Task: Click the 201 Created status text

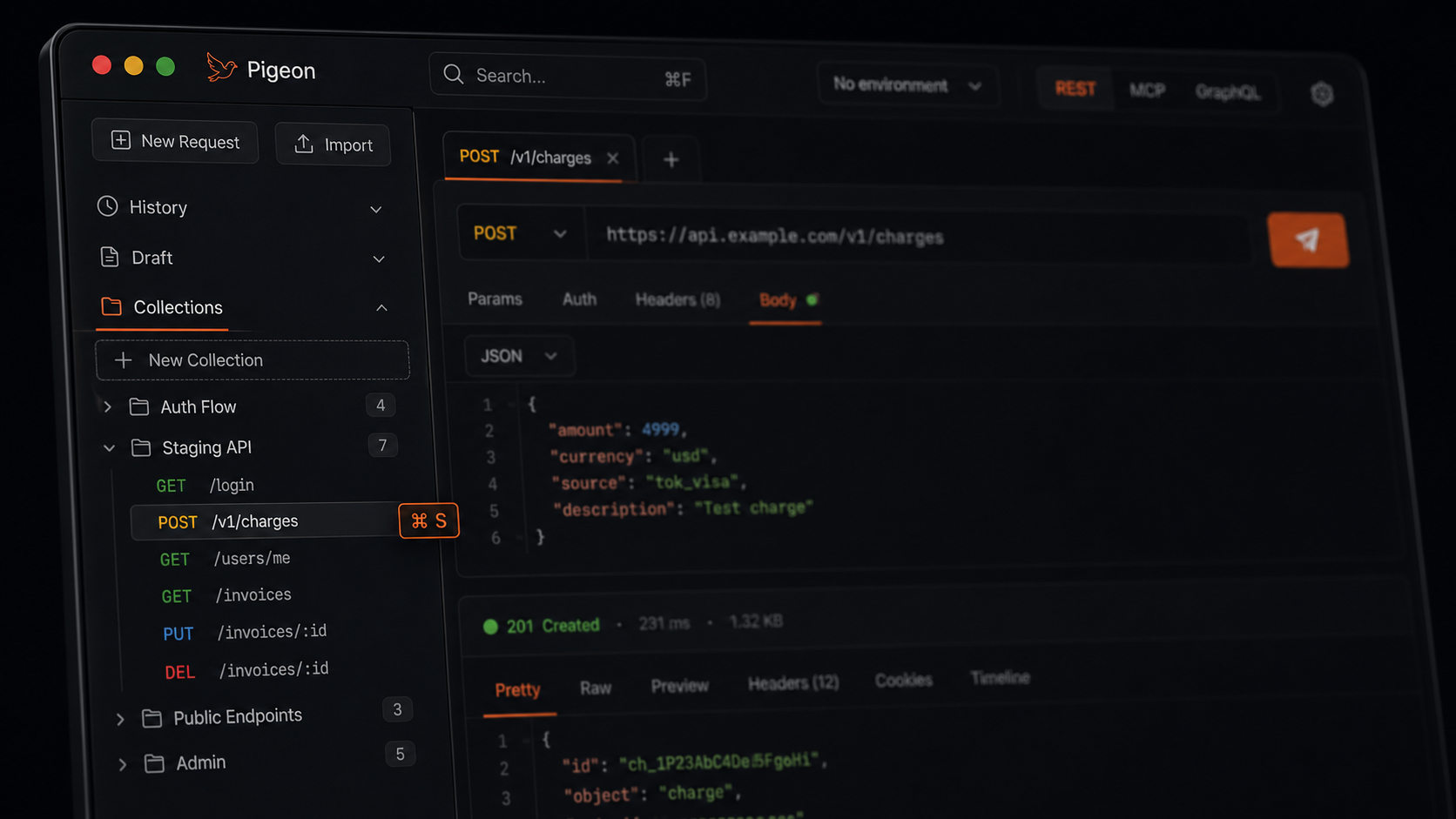Action: pyautogui.click(x=553, y=626)
